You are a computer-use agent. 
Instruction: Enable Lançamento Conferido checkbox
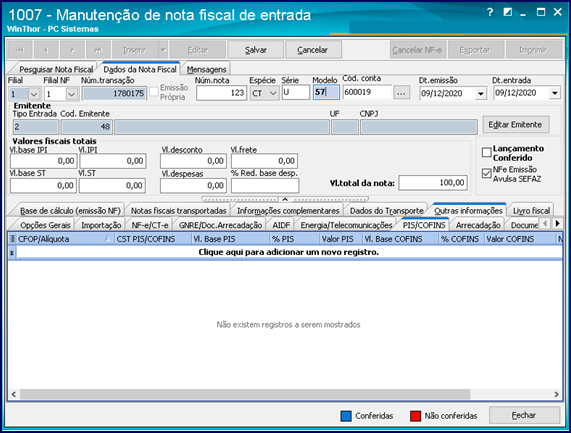click(x=487, y=152)
